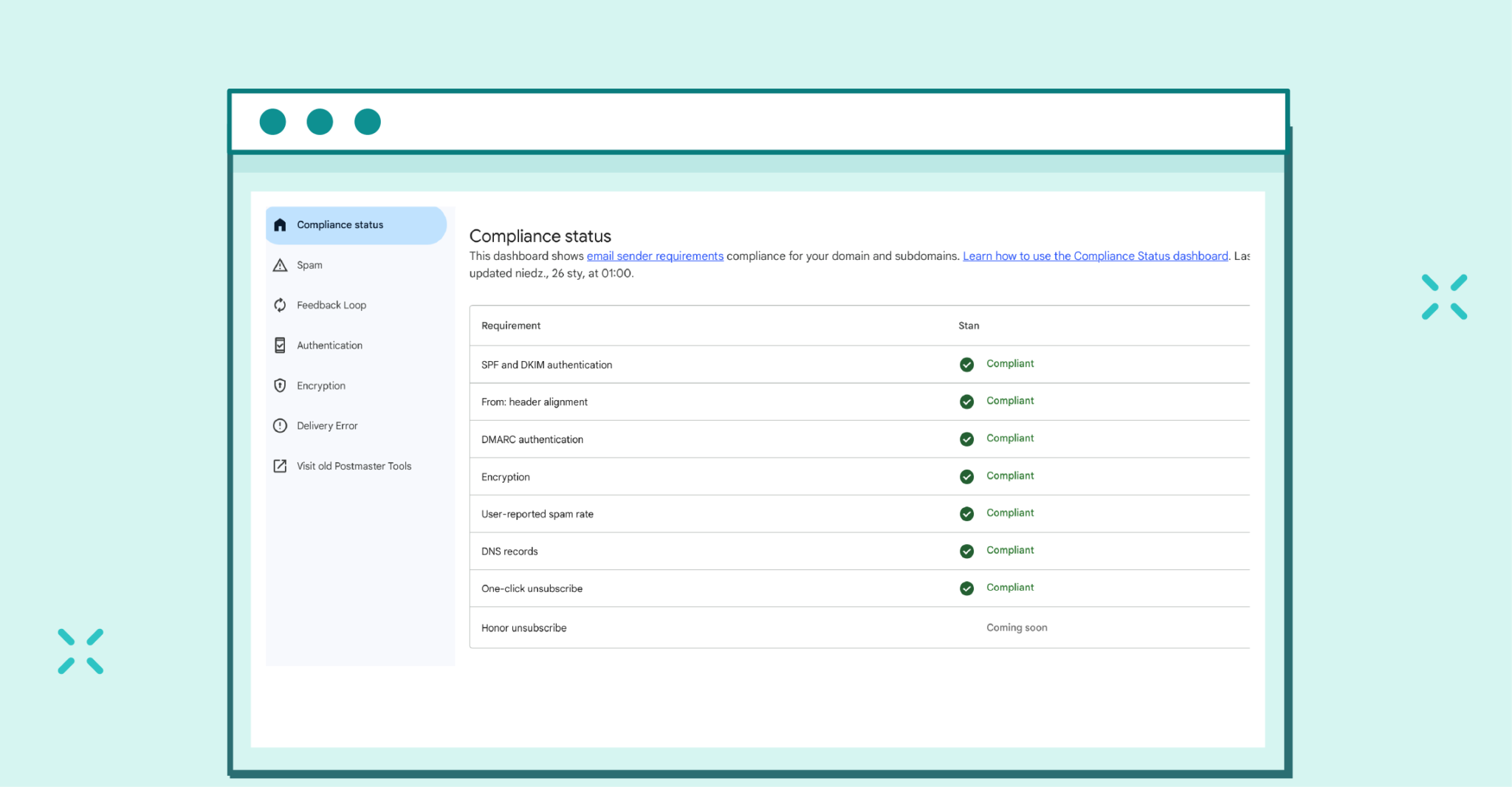Click the shield icon beside Encryption
This screenshot has width=1512, height=787.
[x=280, y=385]
